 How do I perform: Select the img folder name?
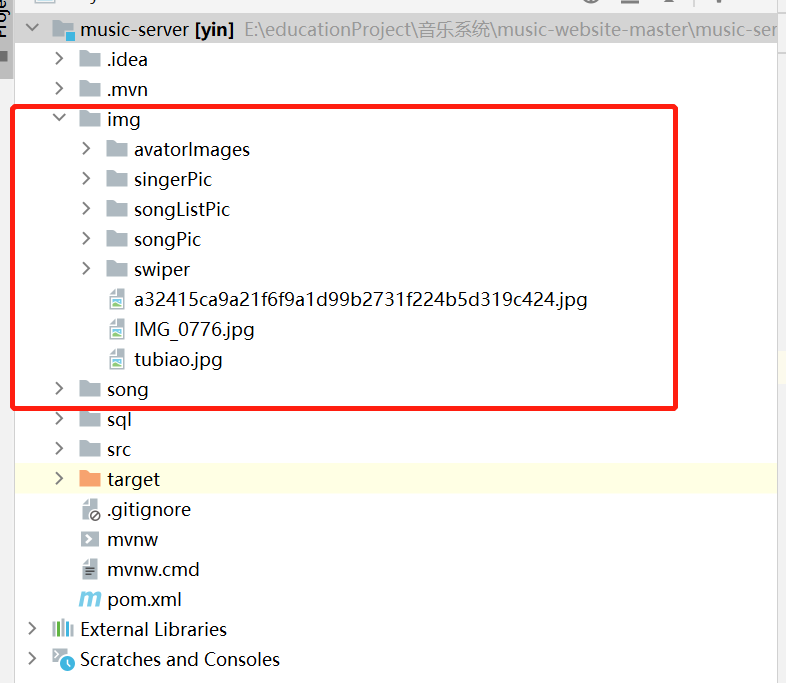coord(123,119)
